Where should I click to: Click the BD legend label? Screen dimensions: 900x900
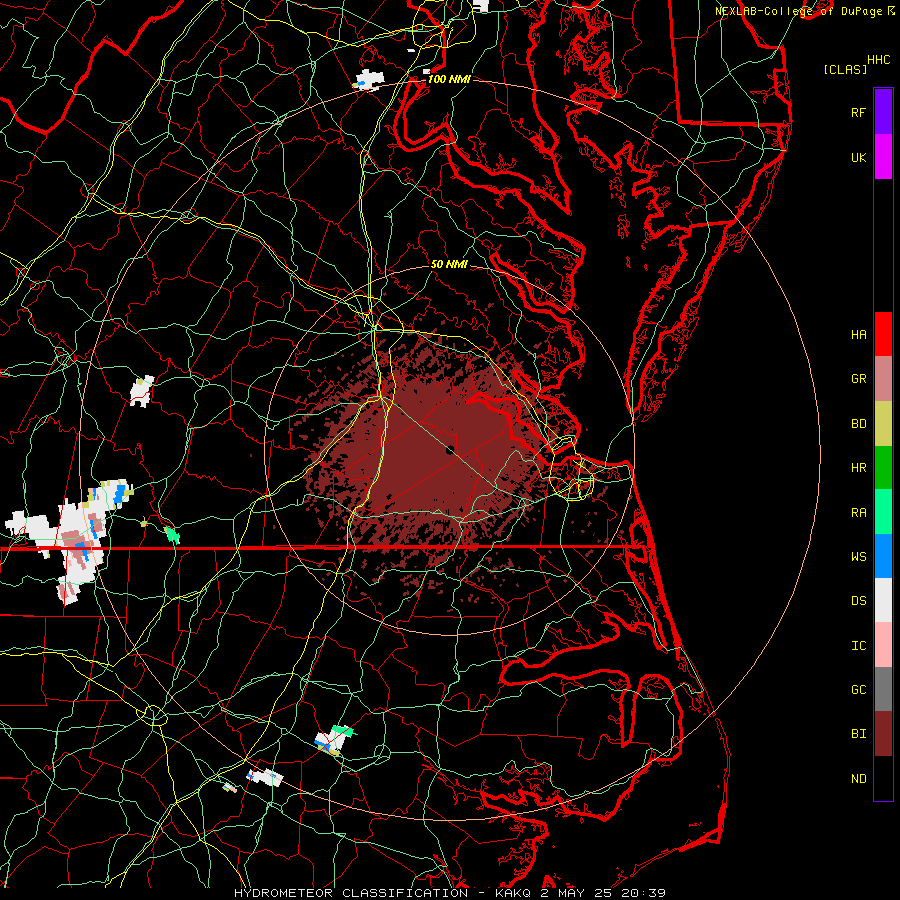858,424
